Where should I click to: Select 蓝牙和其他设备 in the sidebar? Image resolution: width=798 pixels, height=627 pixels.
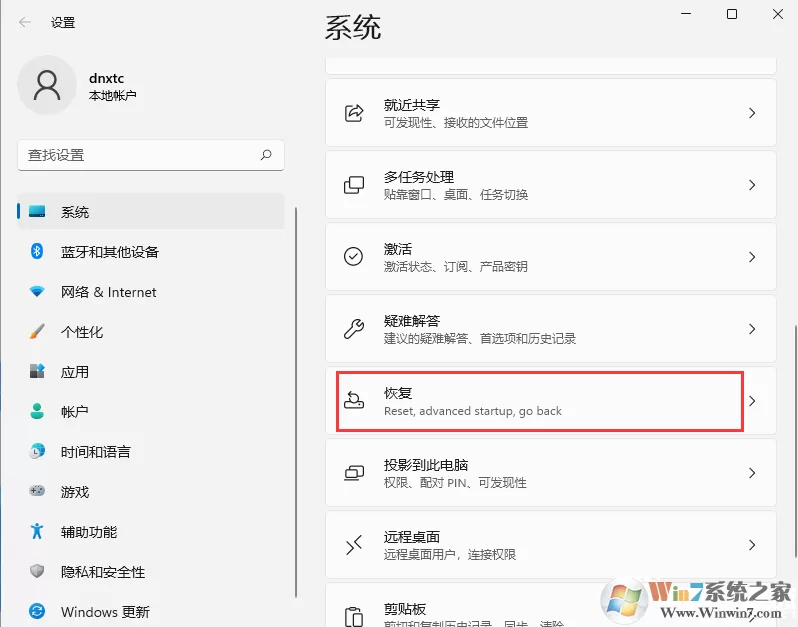[x=151, y=251]
